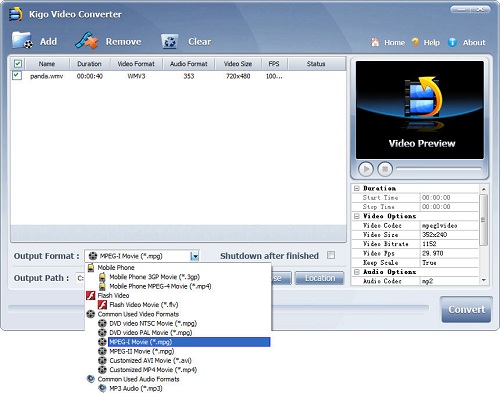
Task: Click the Help question mark icon
Action: (415, 42)
